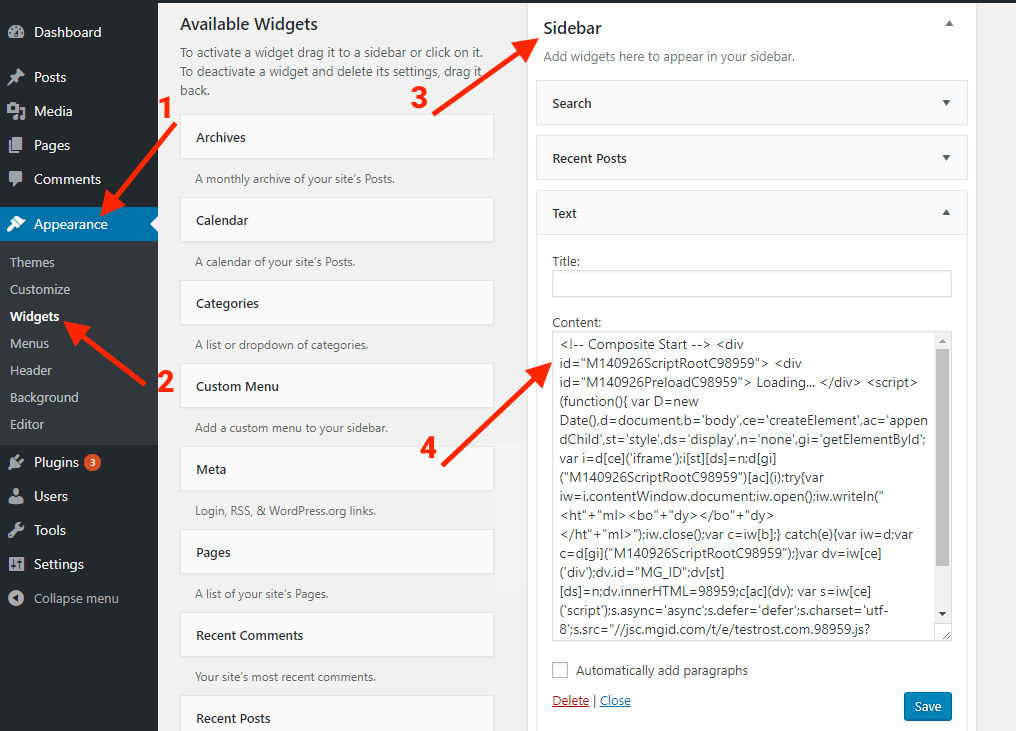Click 'A monthly archive of your site's Posts.' text

tap(295, 179)
